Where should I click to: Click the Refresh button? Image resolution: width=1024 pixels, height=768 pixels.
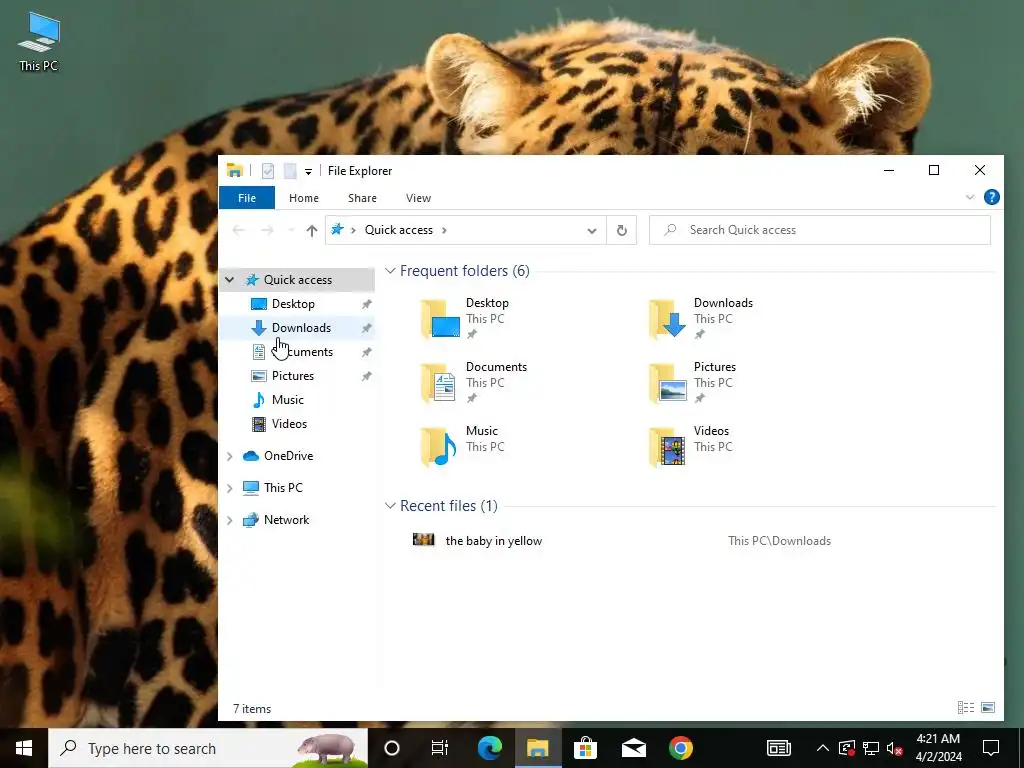pos(622,230)
